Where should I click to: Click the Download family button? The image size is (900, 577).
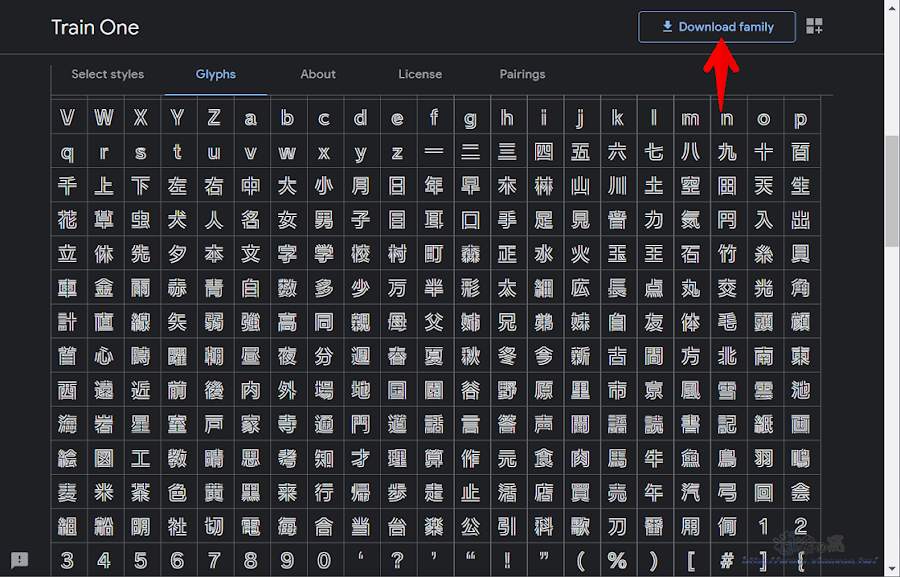(x=717, y=27)
